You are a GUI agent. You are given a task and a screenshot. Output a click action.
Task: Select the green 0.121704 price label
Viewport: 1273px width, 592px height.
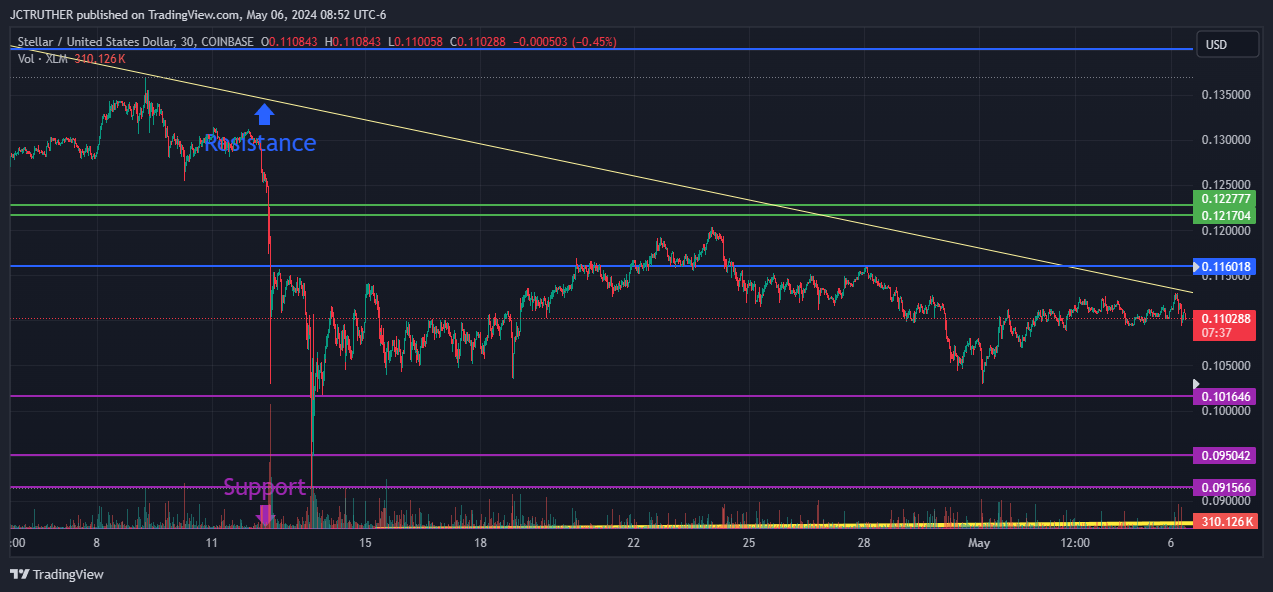(1225, 215)
